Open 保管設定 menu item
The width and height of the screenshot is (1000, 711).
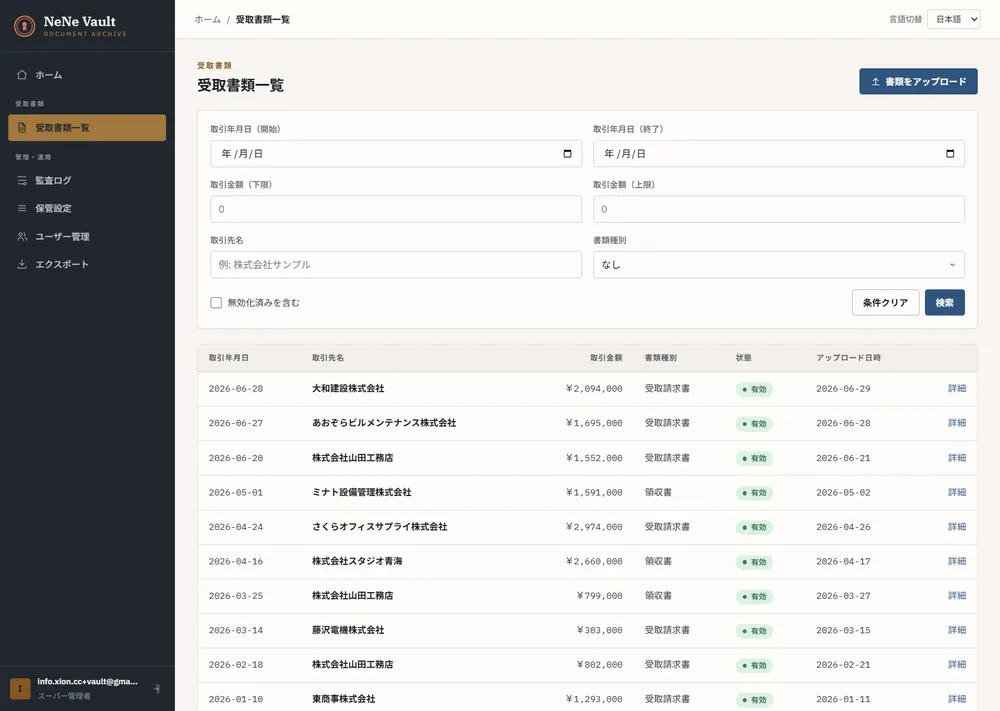tap(87, 208)
